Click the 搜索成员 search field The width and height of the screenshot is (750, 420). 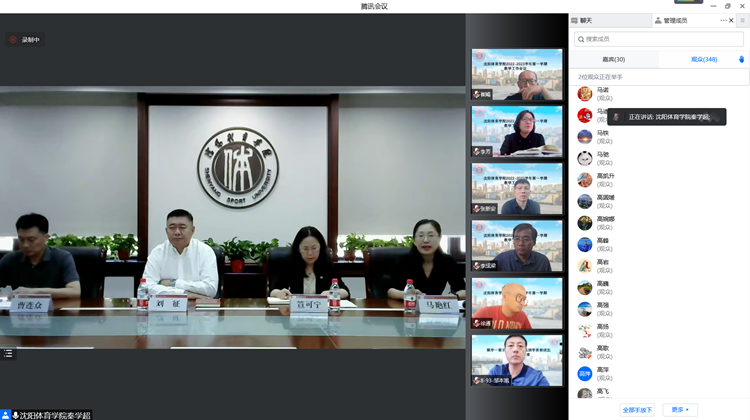click(659, 39)
